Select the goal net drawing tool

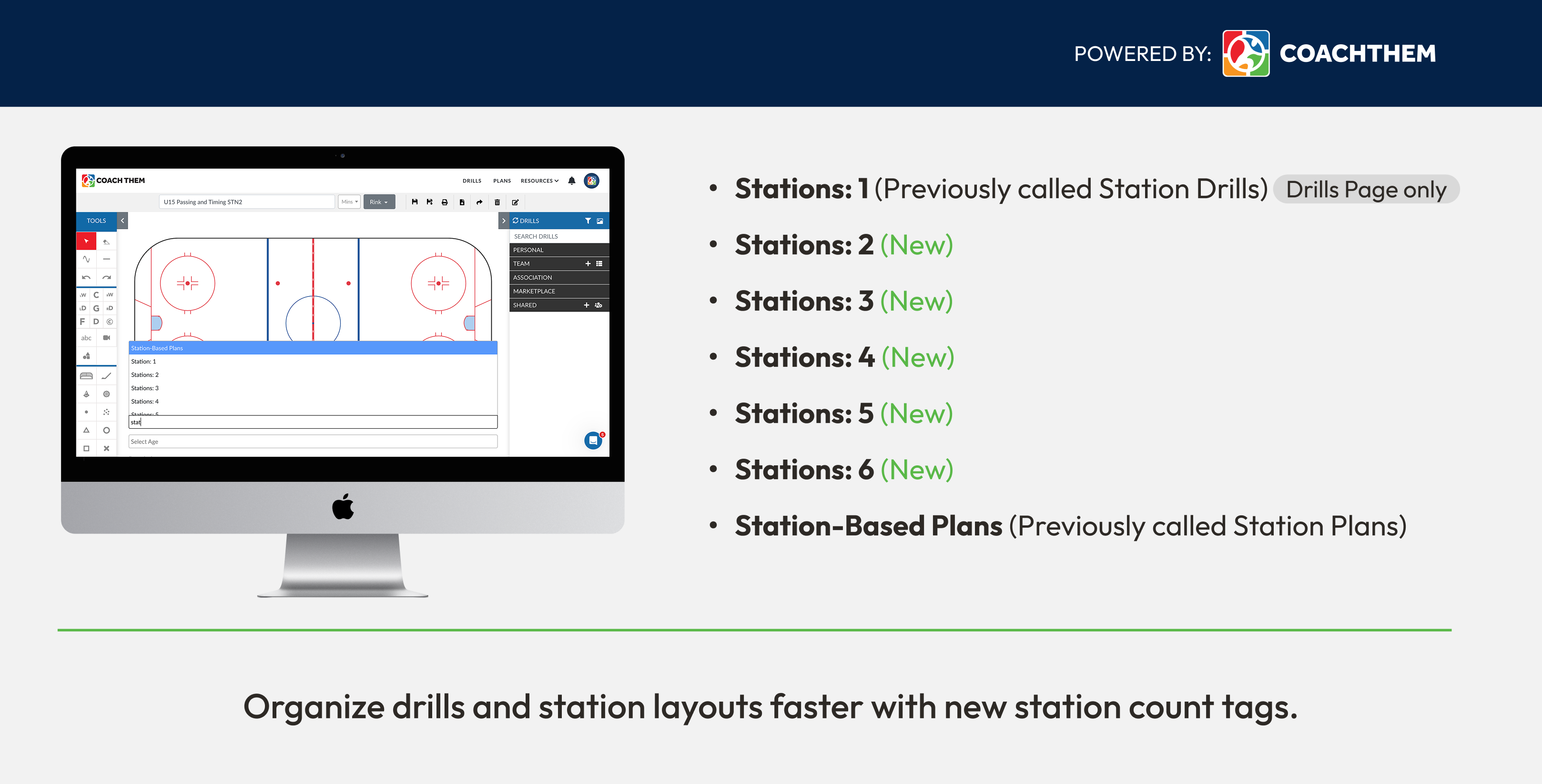87,375
